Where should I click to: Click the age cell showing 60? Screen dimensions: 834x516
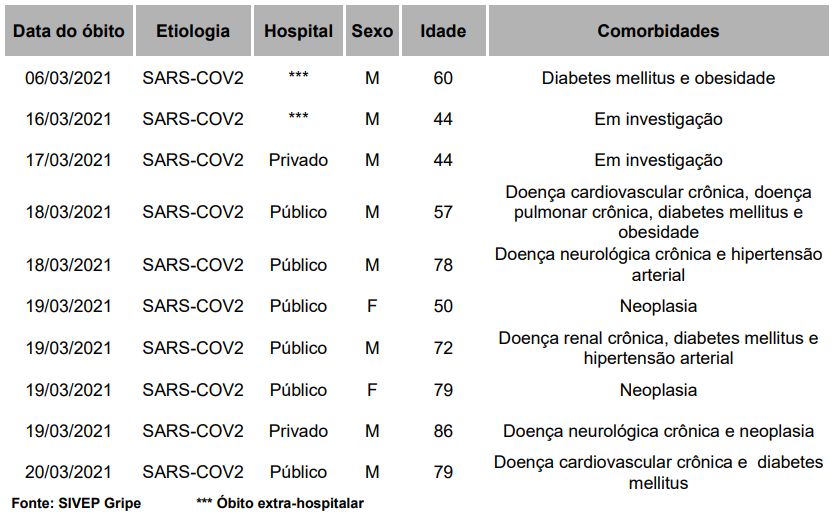click(443, 78)
